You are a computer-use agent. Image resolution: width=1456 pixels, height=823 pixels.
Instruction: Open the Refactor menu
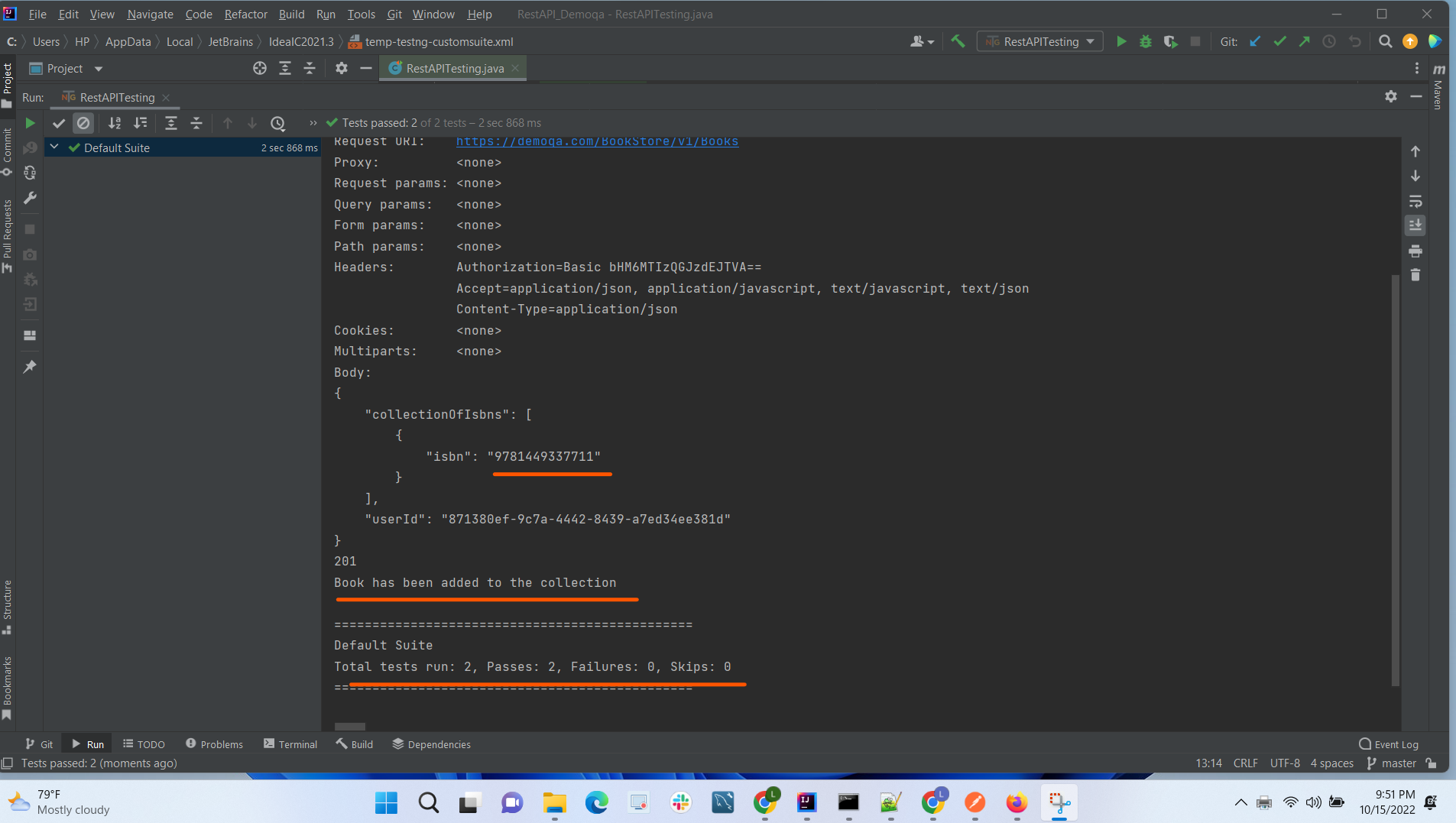pos(245,15)
